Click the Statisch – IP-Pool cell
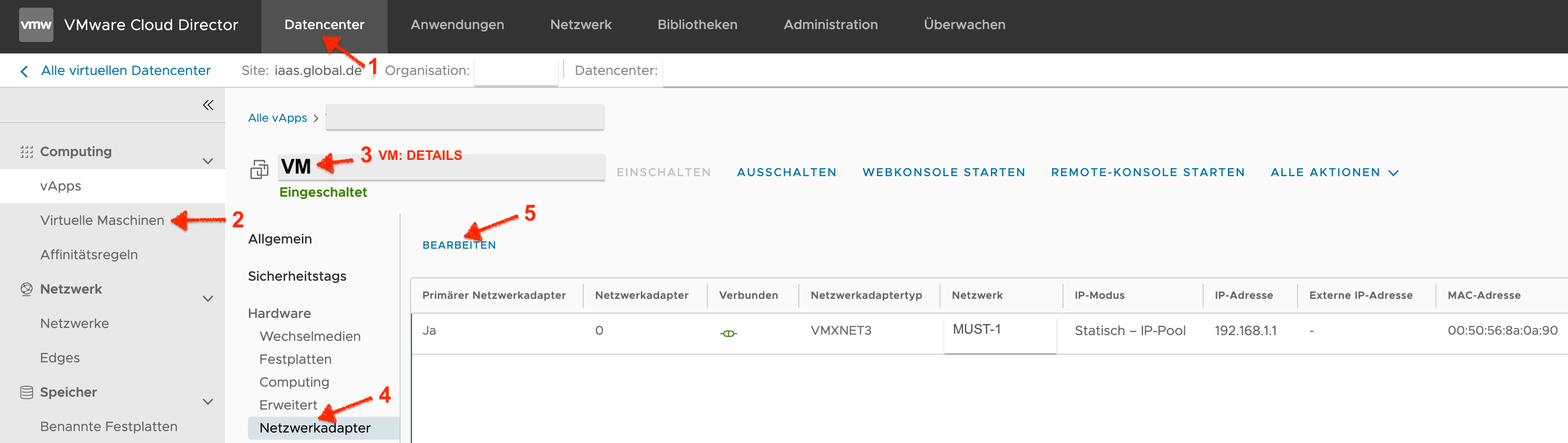 point(1130,331)
